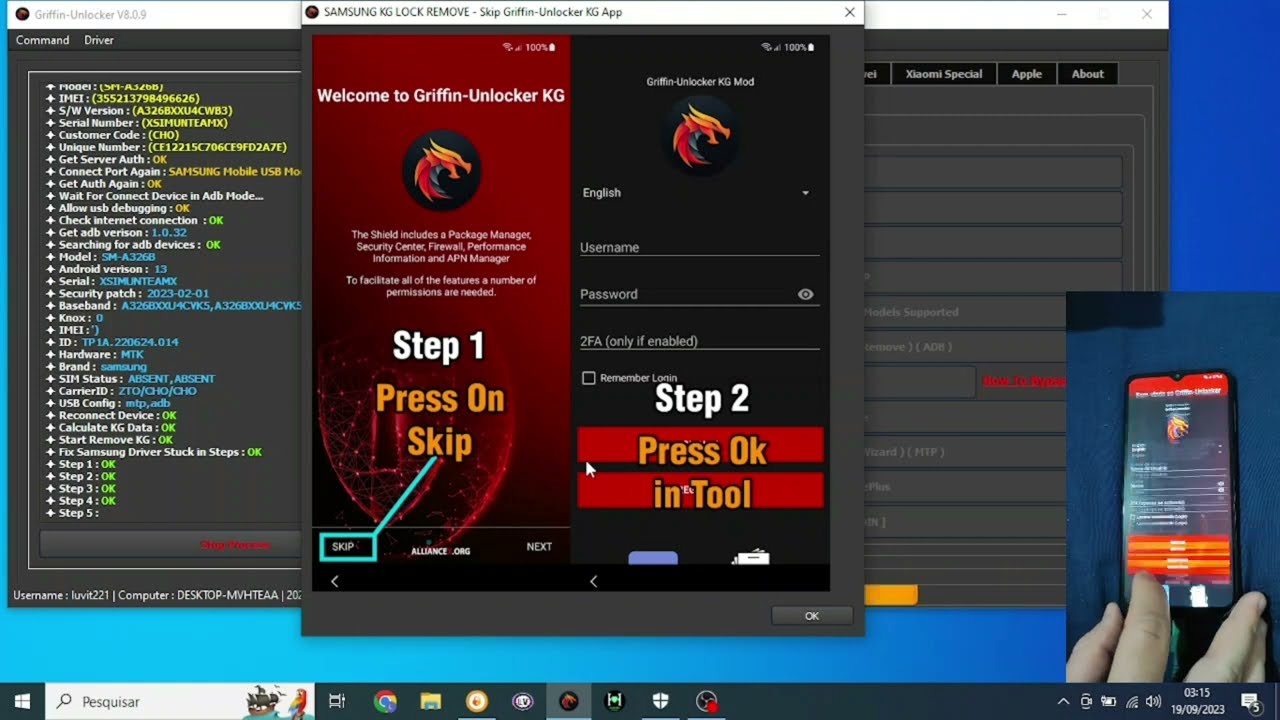
Task: Expand the English language dropdown
Action: pos(697,193)
